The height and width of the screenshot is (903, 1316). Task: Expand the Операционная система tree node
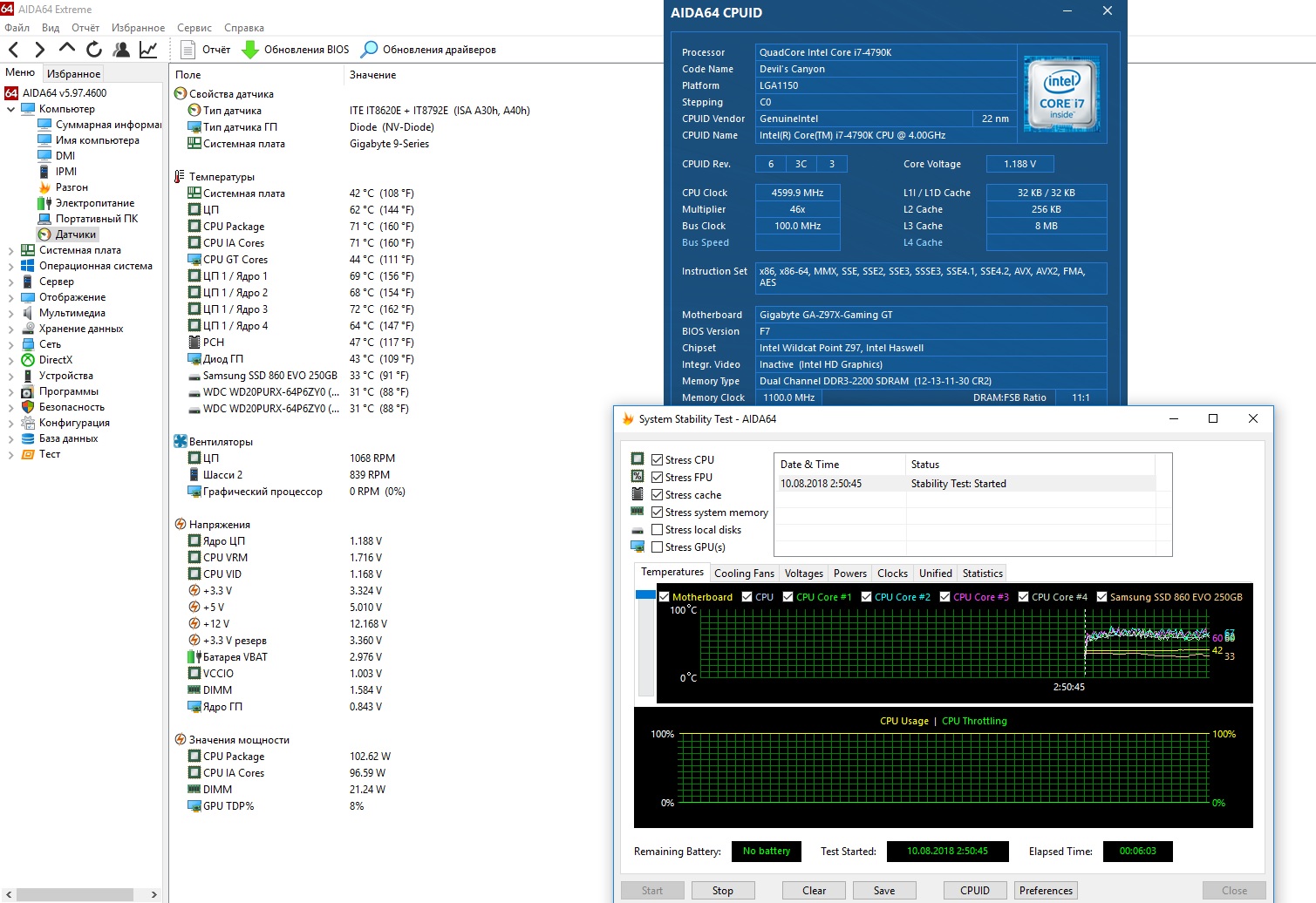pos(10,266)
